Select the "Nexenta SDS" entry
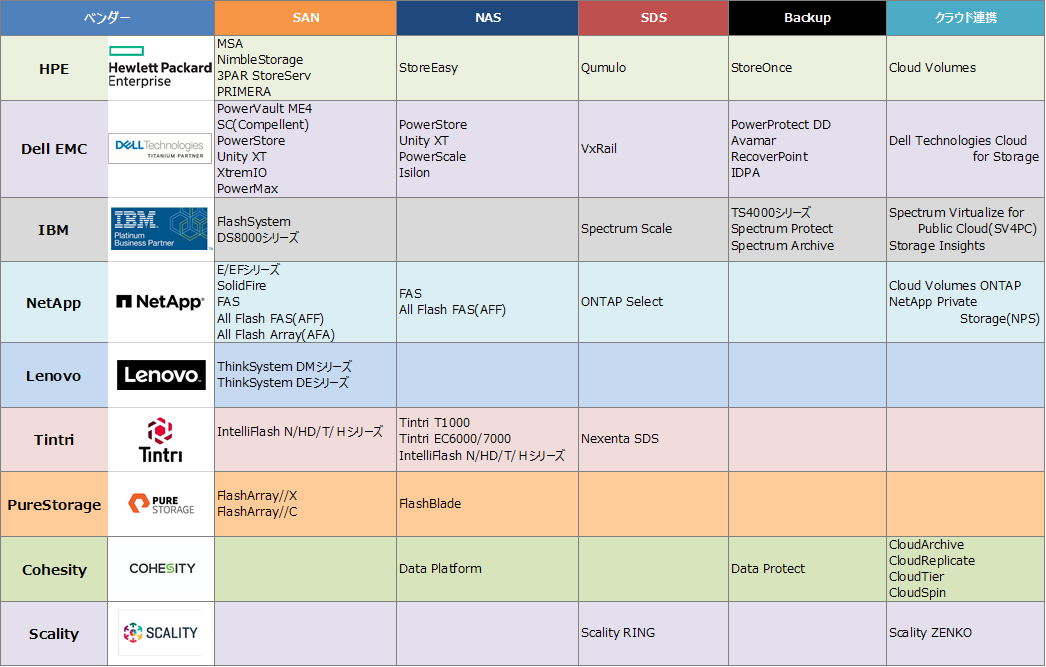 (x=620, y=439)
